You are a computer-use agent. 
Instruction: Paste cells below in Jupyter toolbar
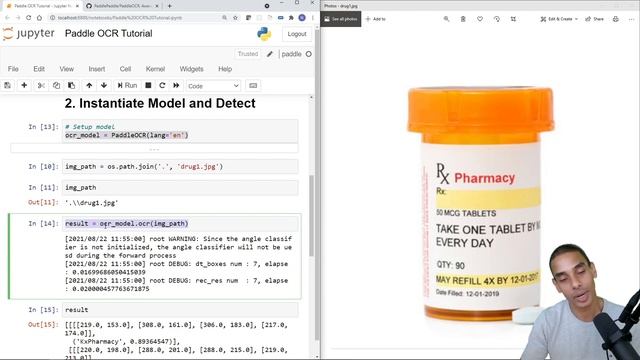pos(71,85)
